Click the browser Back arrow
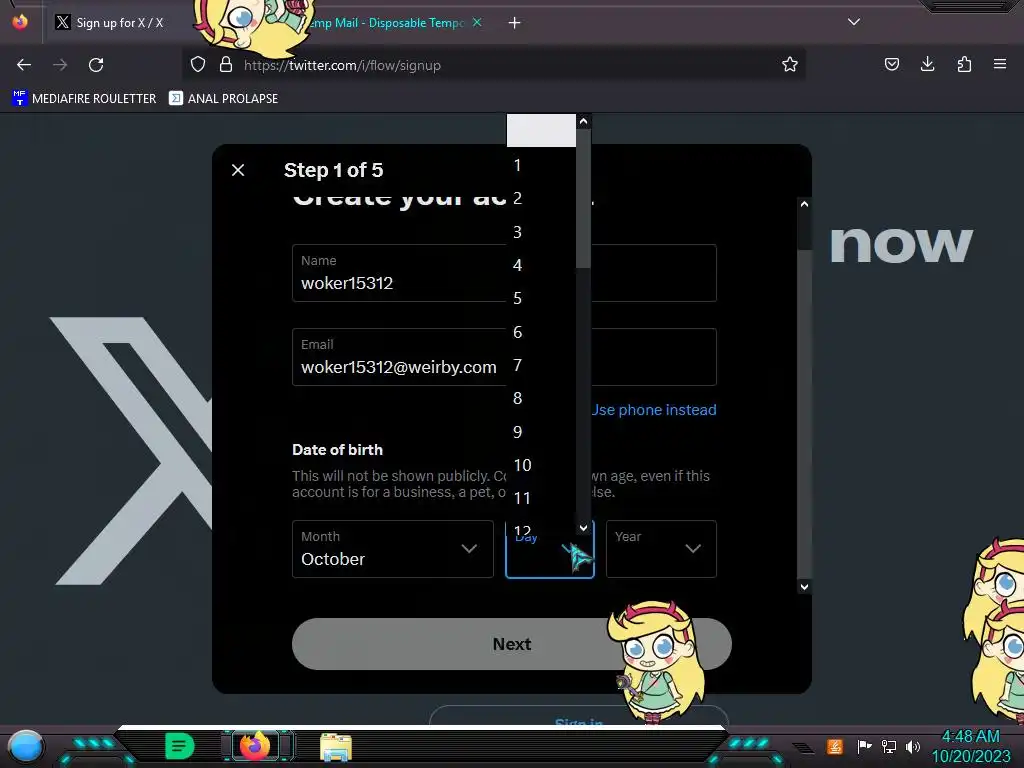Screen dimensions: 1024x768 (24, 65)
